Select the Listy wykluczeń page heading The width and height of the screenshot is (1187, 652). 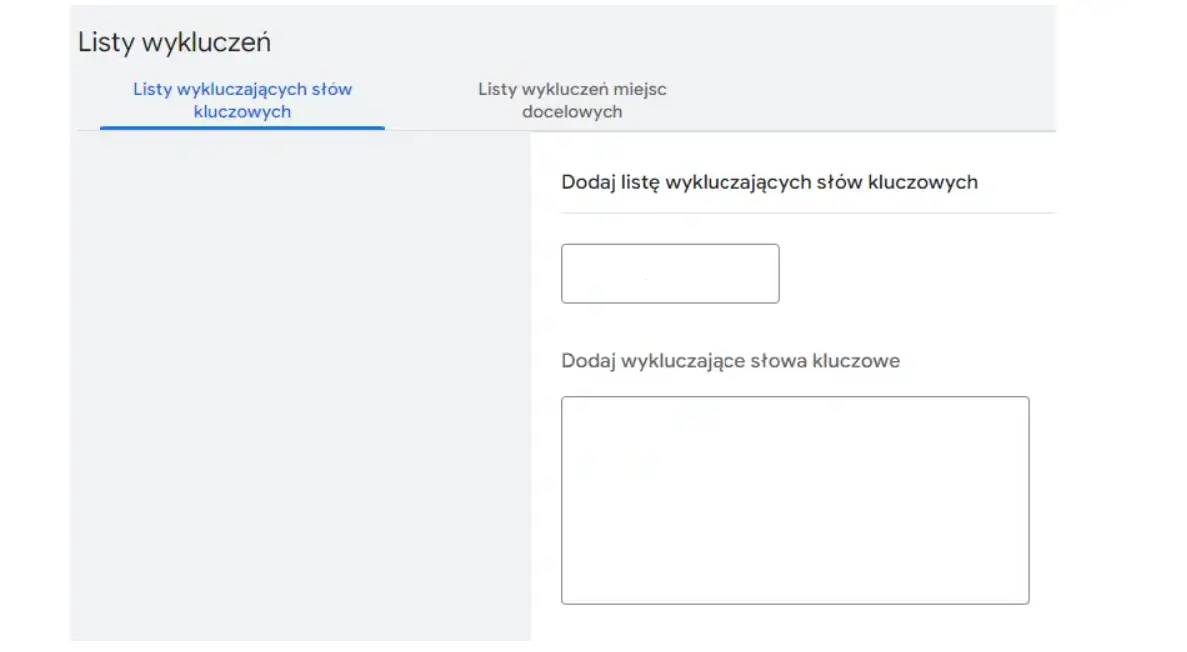click(x=174, y=42)
